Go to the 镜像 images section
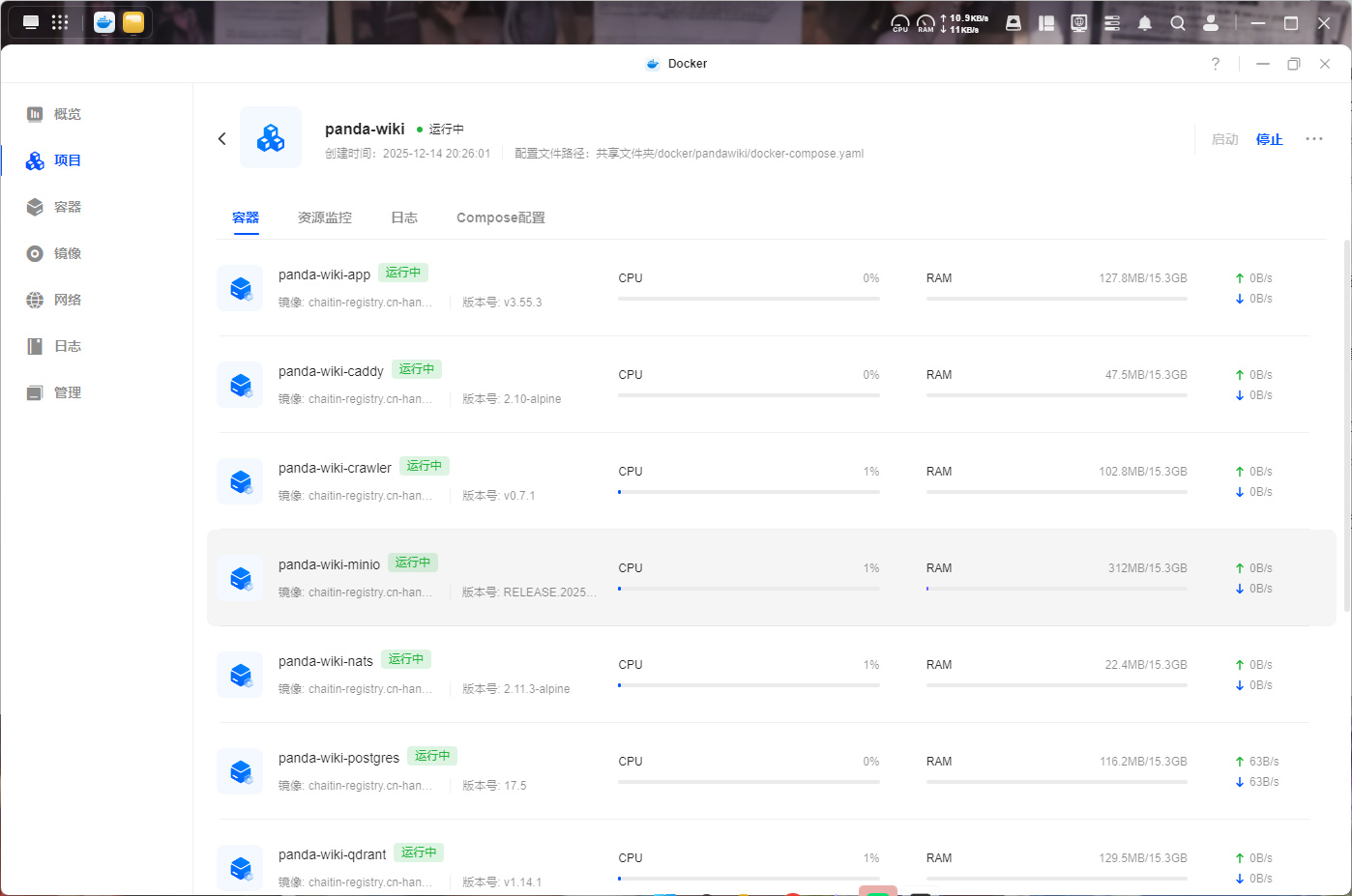 coord(54,253)
